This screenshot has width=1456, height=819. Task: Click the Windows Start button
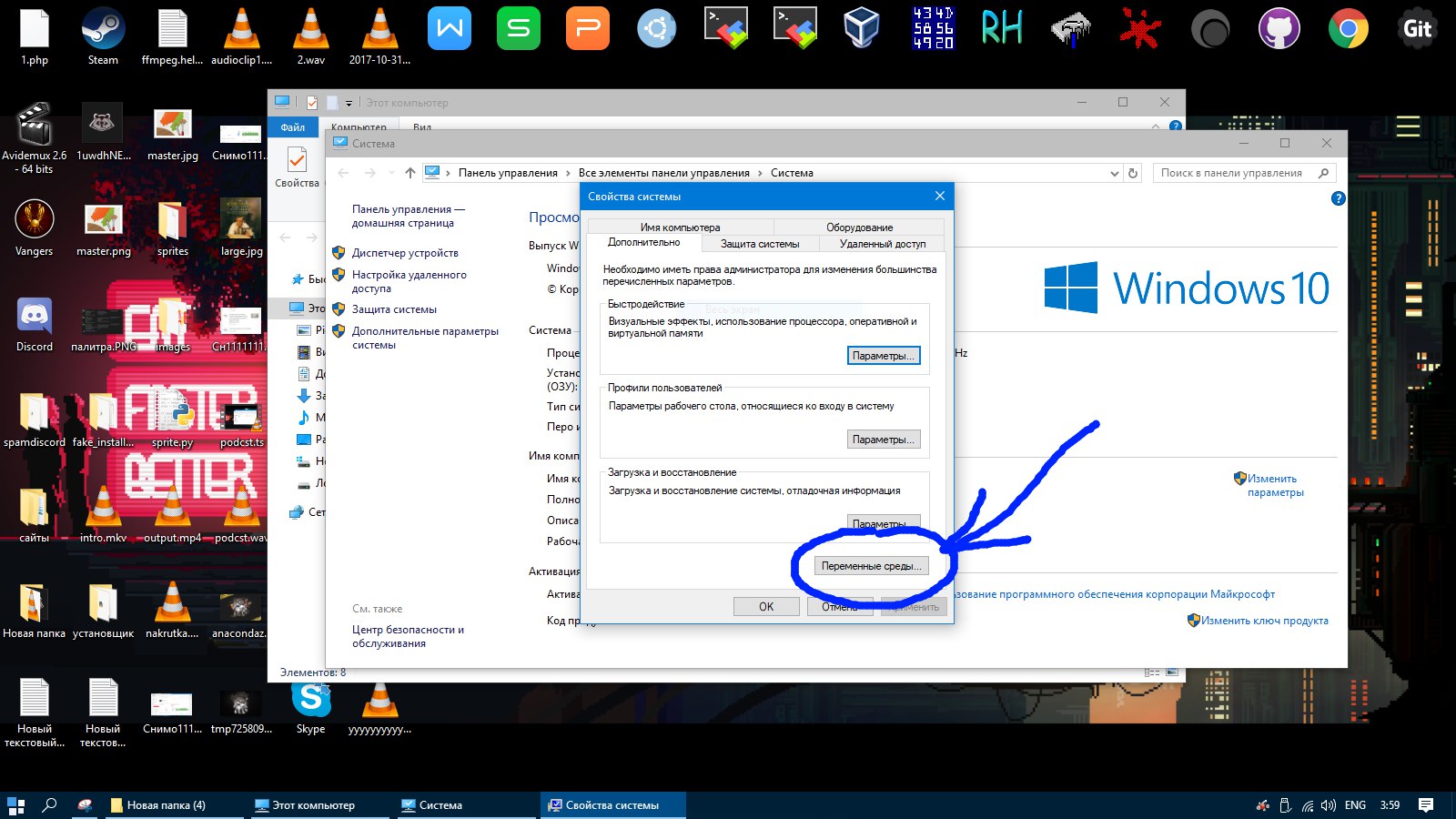15,805
